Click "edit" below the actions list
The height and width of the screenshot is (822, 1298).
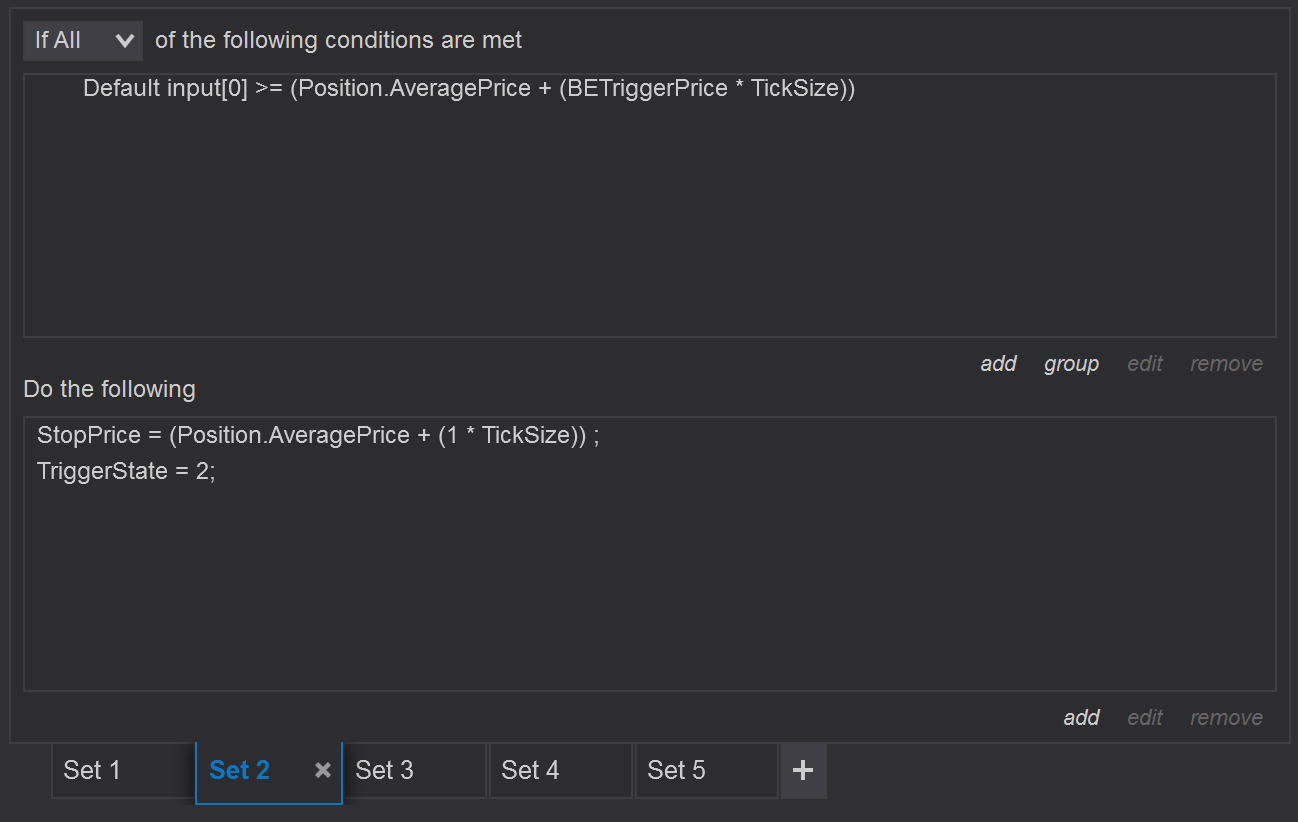click(1144, 718)
